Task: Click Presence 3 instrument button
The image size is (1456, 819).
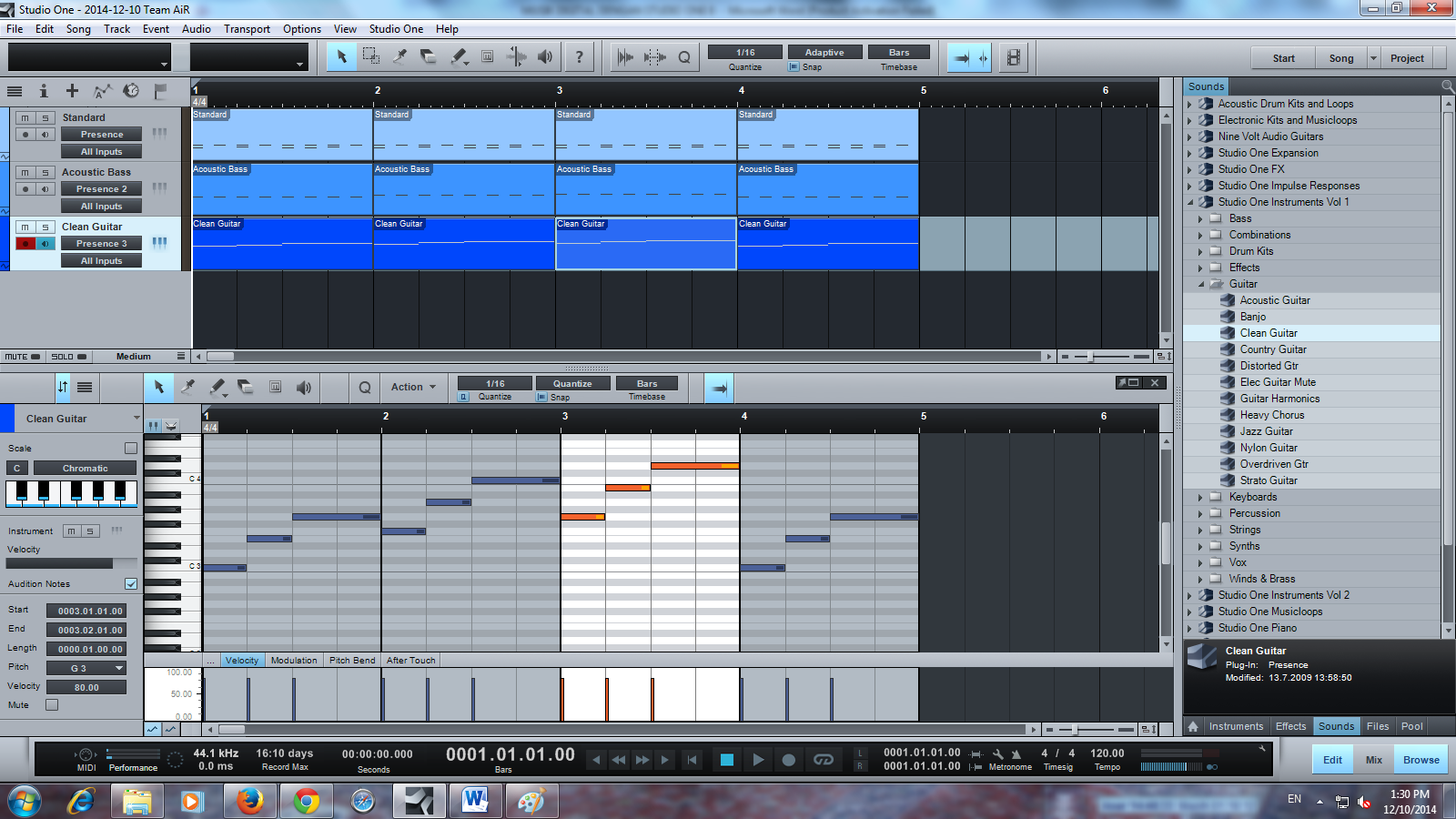Action: click(x=101, y=243)
